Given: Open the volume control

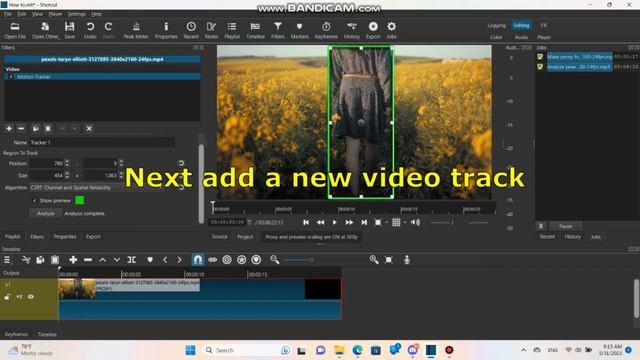Looking at the screenshot, I should coord(415,222).
